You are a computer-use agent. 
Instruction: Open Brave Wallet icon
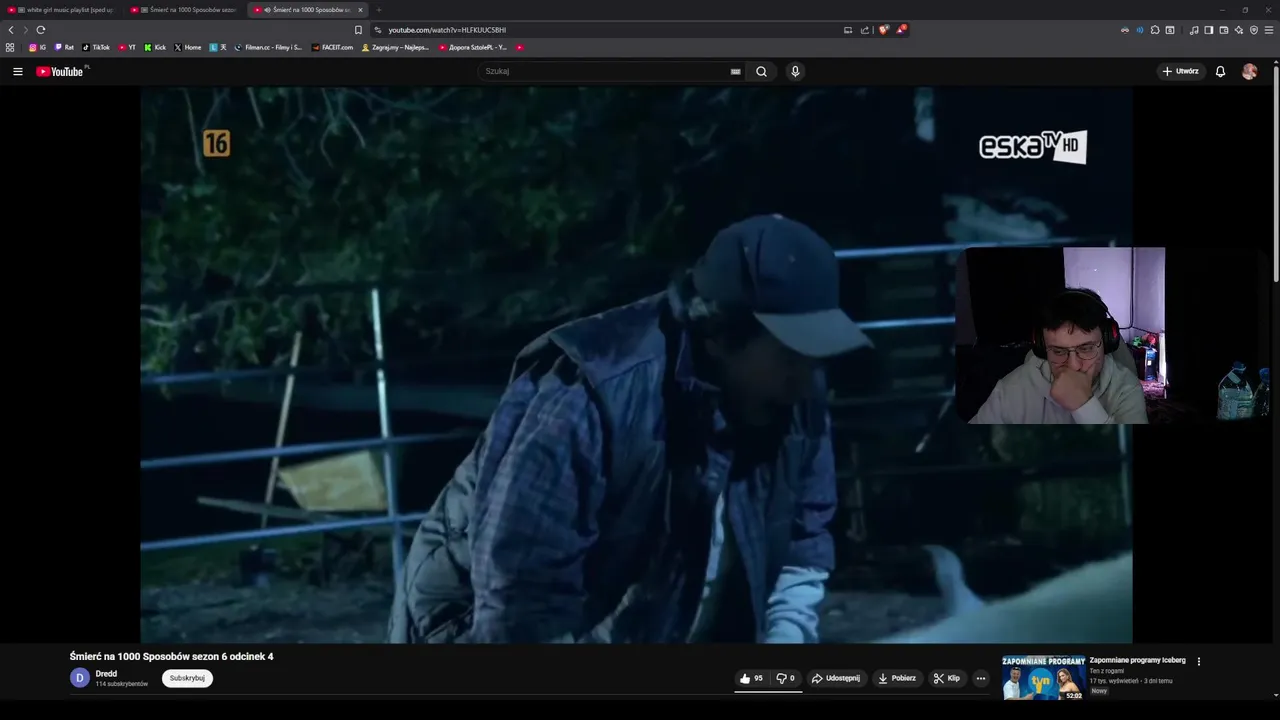[1224, 30]
